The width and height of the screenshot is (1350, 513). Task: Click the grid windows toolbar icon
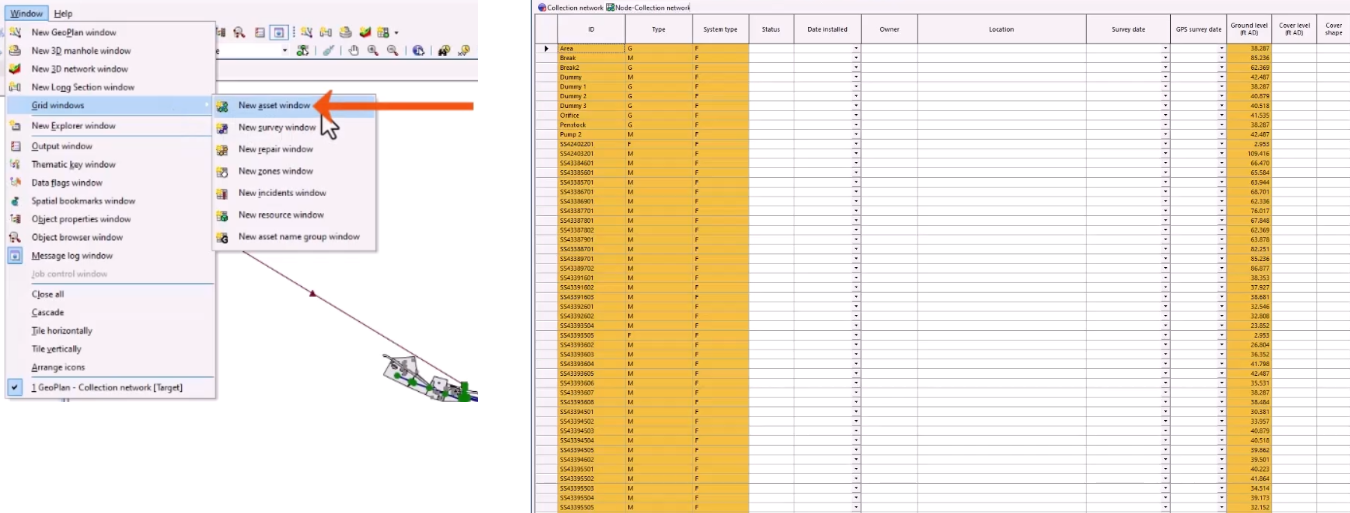384,32
